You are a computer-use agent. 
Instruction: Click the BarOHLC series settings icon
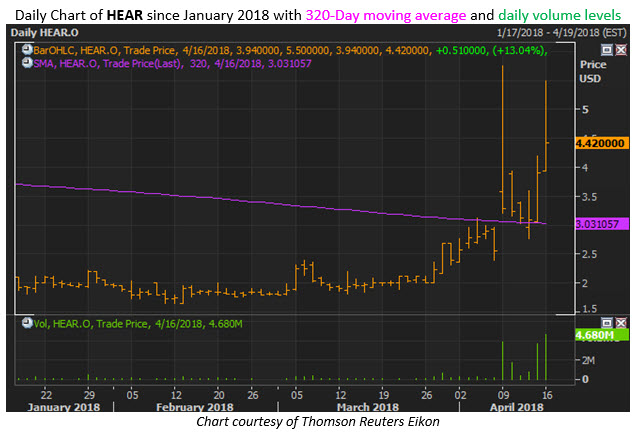pos(27,50)
